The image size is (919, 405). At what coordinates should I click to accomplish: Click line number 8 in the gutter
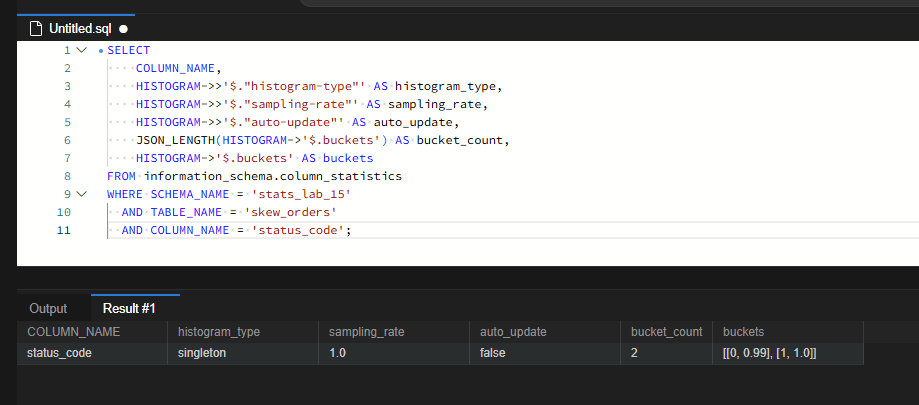tap(67, 176)
